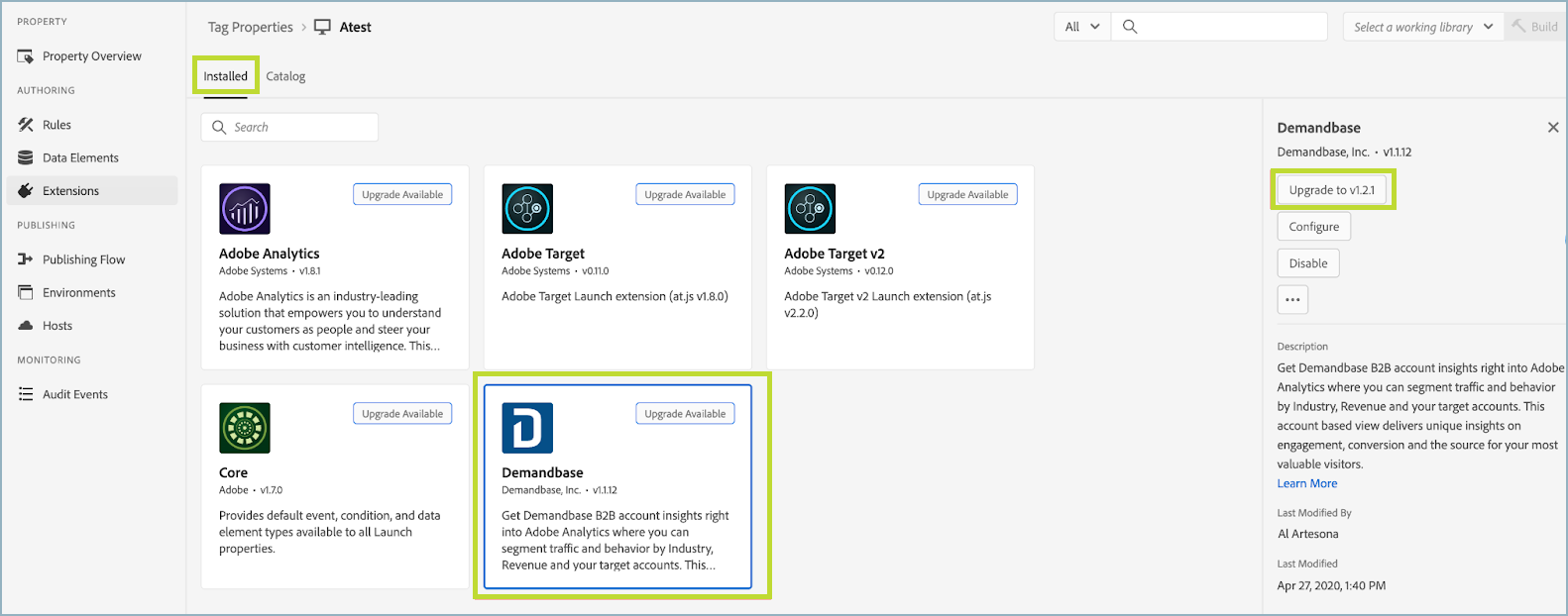Click the Hosts cloud icon
The image size is (1568, 616).
pyautogui.click(x=26, y=326)
